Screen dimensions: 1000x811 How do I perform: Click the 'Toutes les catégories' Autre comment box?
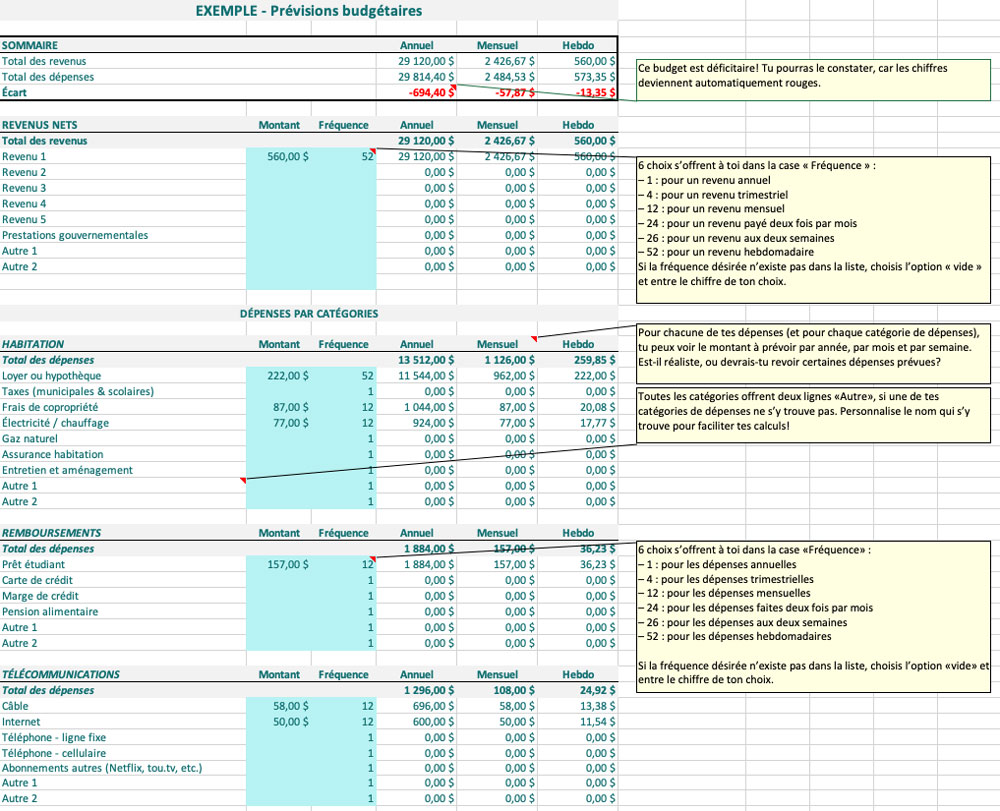click(x=813, y=414)
